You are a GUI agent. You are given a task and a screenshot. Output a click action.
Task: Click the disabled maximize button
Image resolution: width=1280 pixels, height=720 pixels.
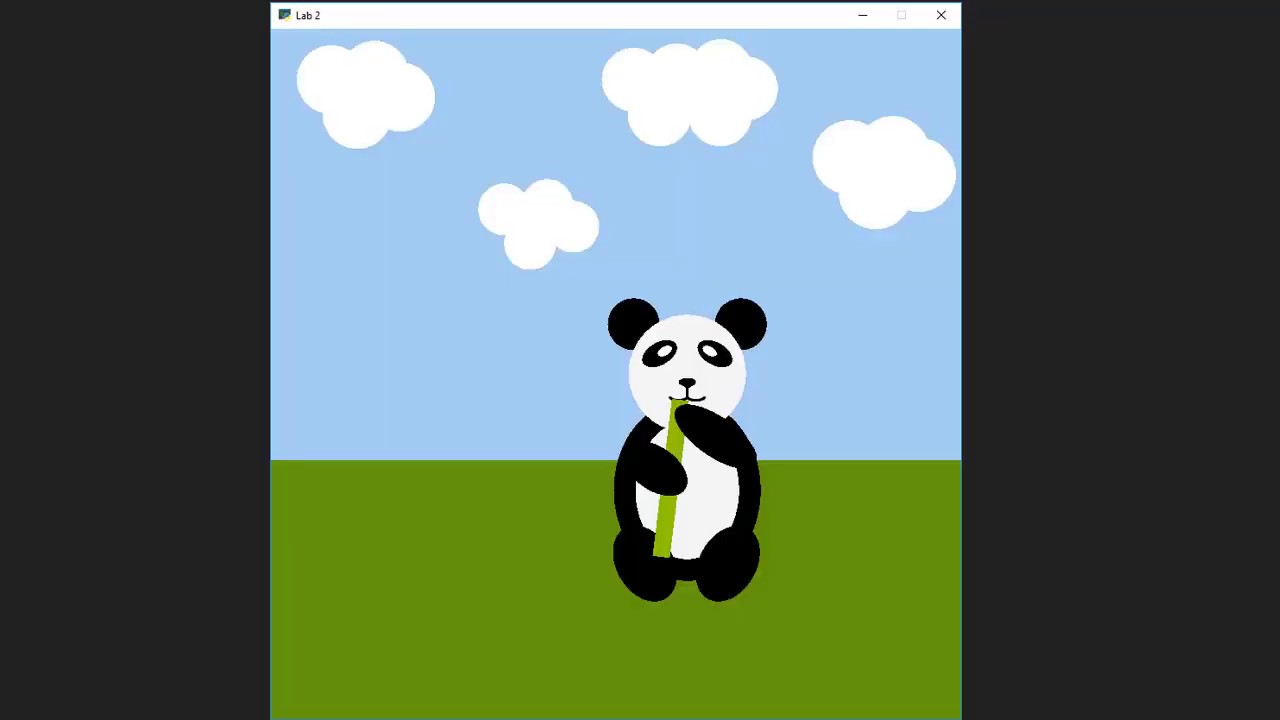(902, 15)
